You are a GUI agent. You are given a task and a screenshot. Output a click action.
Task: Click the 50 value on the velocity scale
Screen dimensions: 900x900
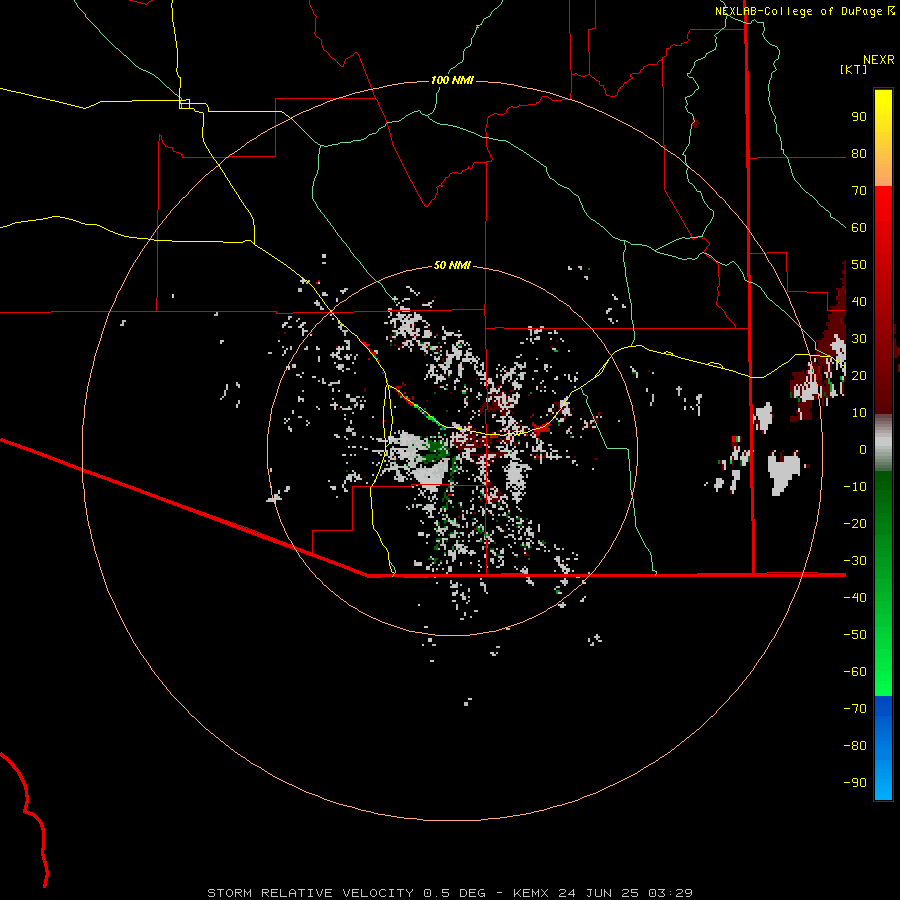pyautogui.click(x=859, y=265)
